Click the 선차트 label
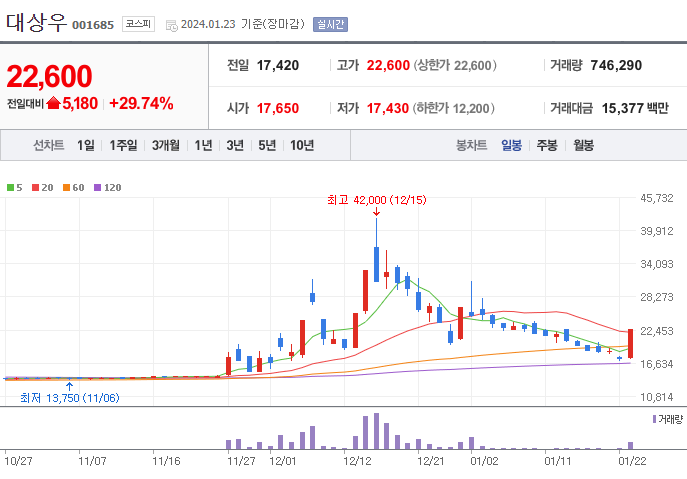 click(49, 145)
